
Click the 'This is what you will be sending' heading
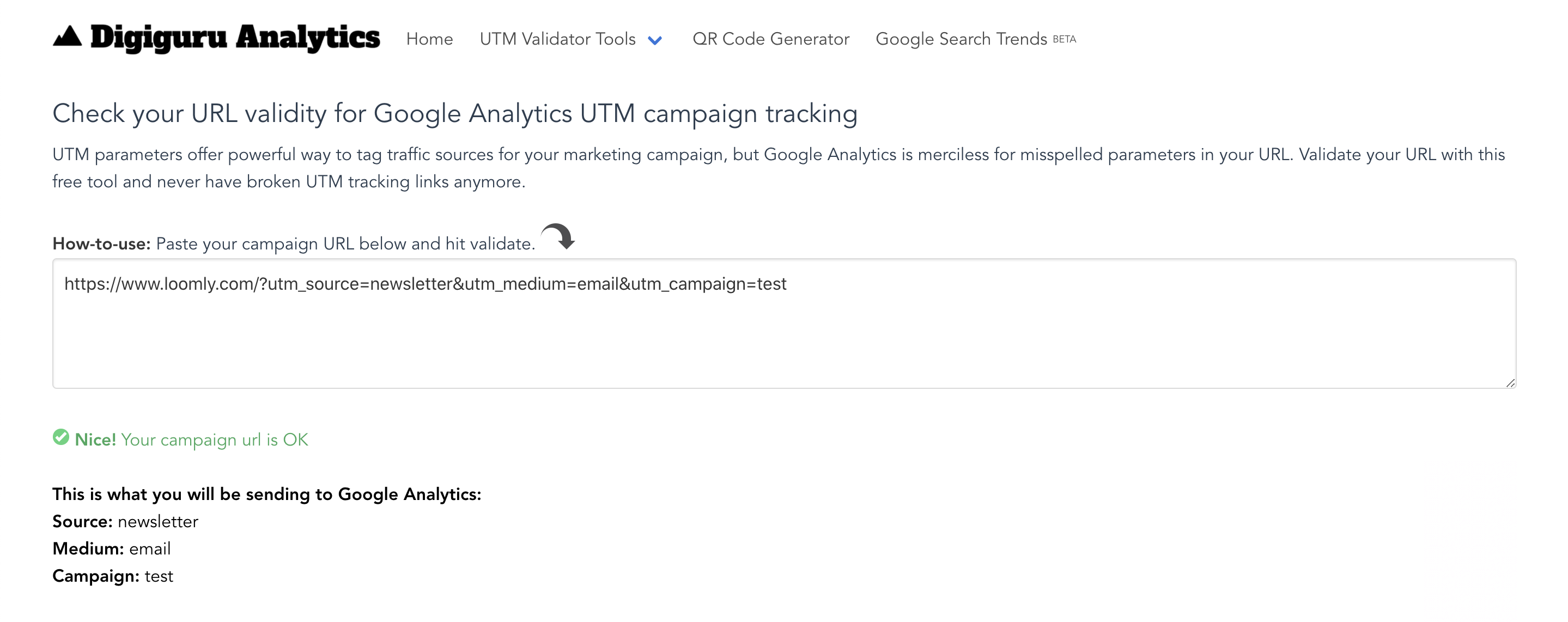point(266,494)
